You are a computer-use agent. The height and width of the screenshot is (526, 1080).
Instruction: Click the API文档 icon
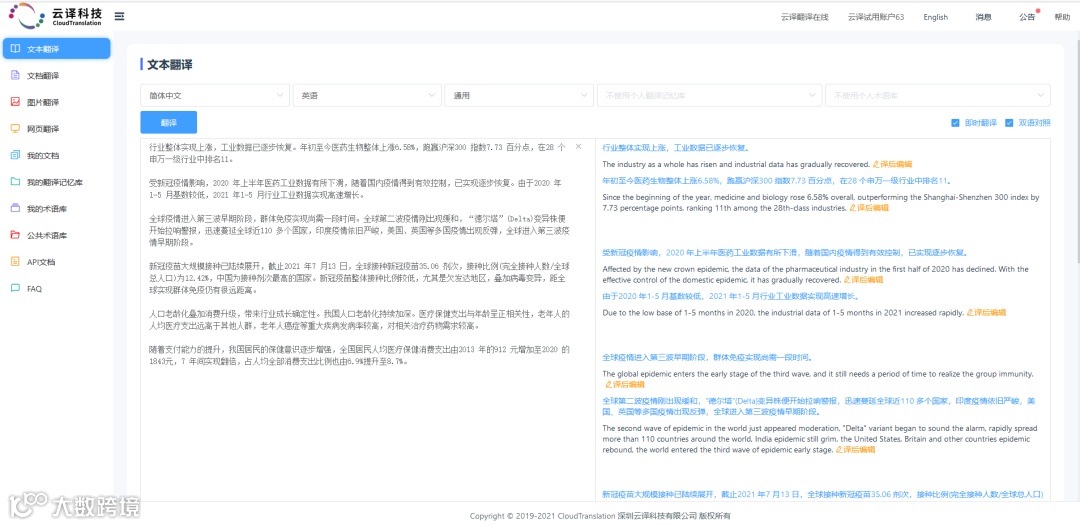[x=15, y=262]
